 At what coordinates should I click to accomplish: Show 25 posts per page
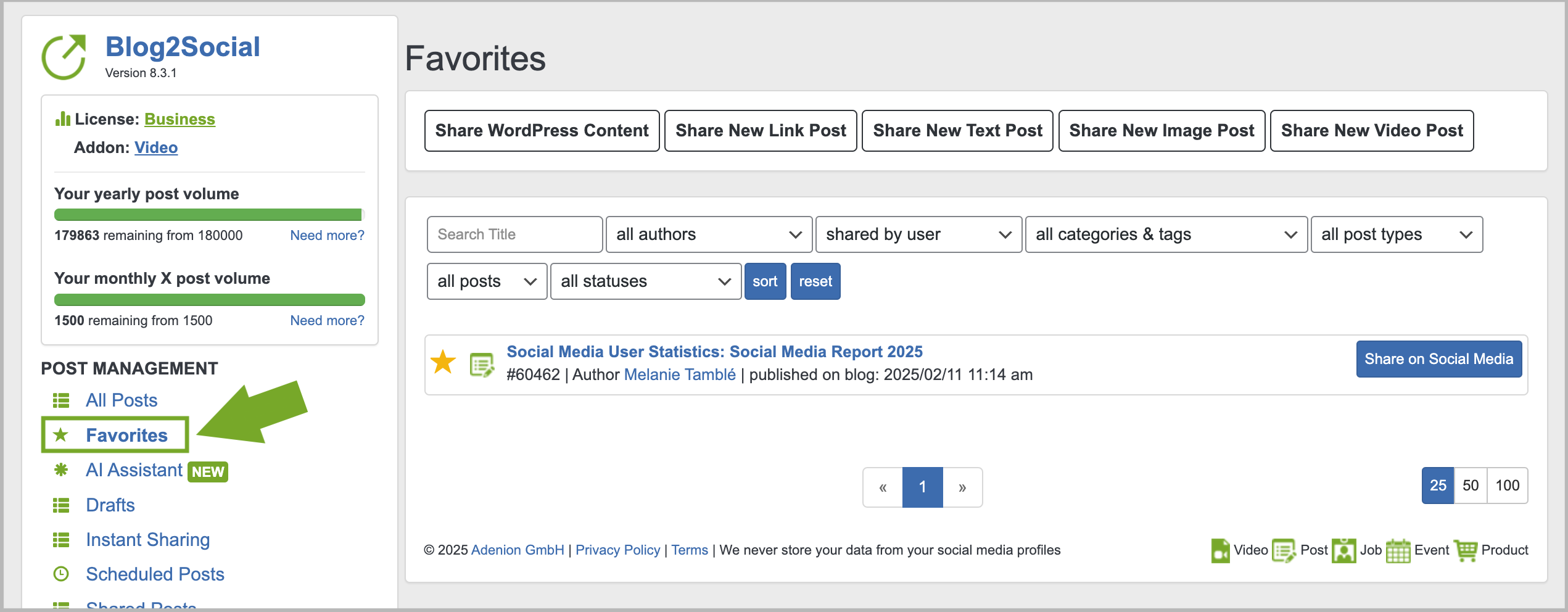pos(1438,486)
